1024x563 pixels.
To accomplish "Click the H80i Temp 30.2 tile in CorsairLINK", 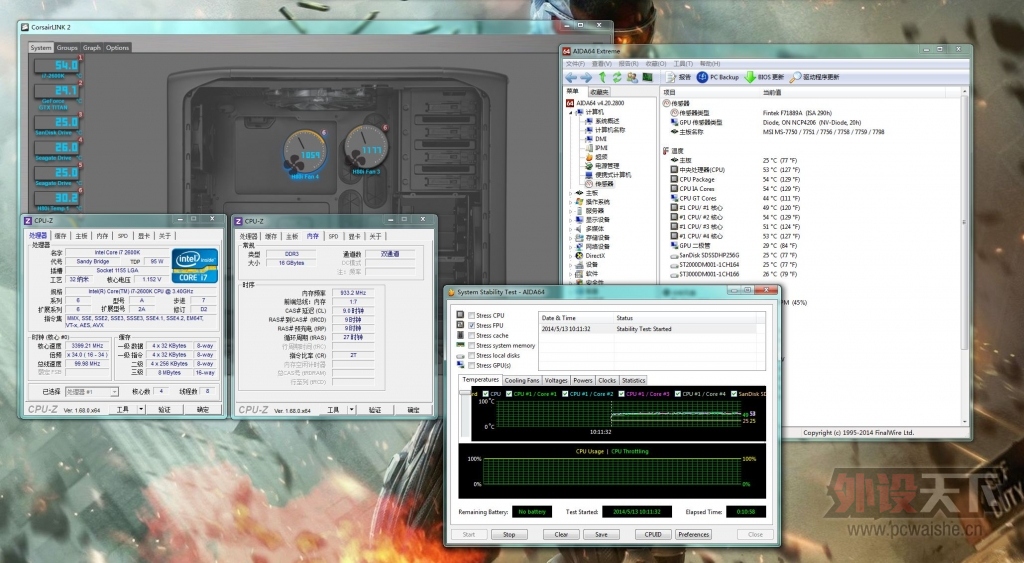I will pyautogui.click(x=58, y=200).
